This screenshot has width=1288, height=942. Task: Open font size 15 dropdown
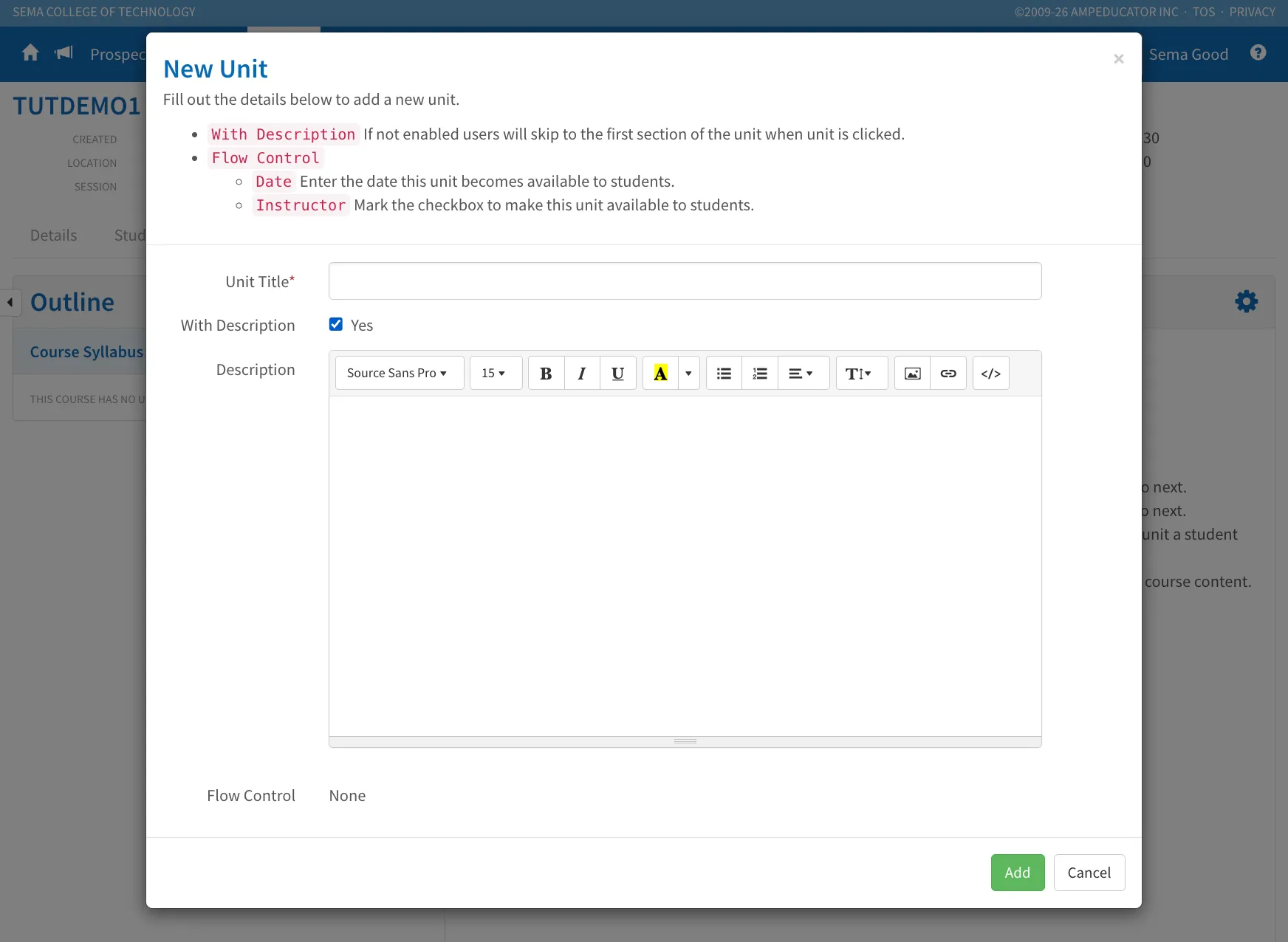click(x=496, y=373)
